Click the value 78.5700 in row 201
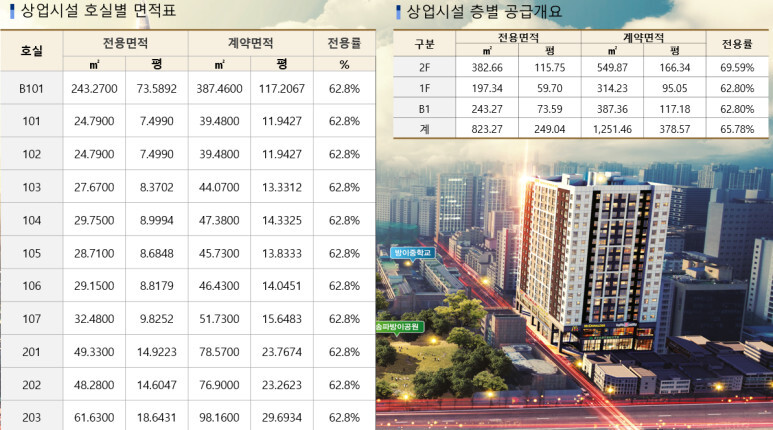Viewport: 773px width, 430px height. click(219, 352)
